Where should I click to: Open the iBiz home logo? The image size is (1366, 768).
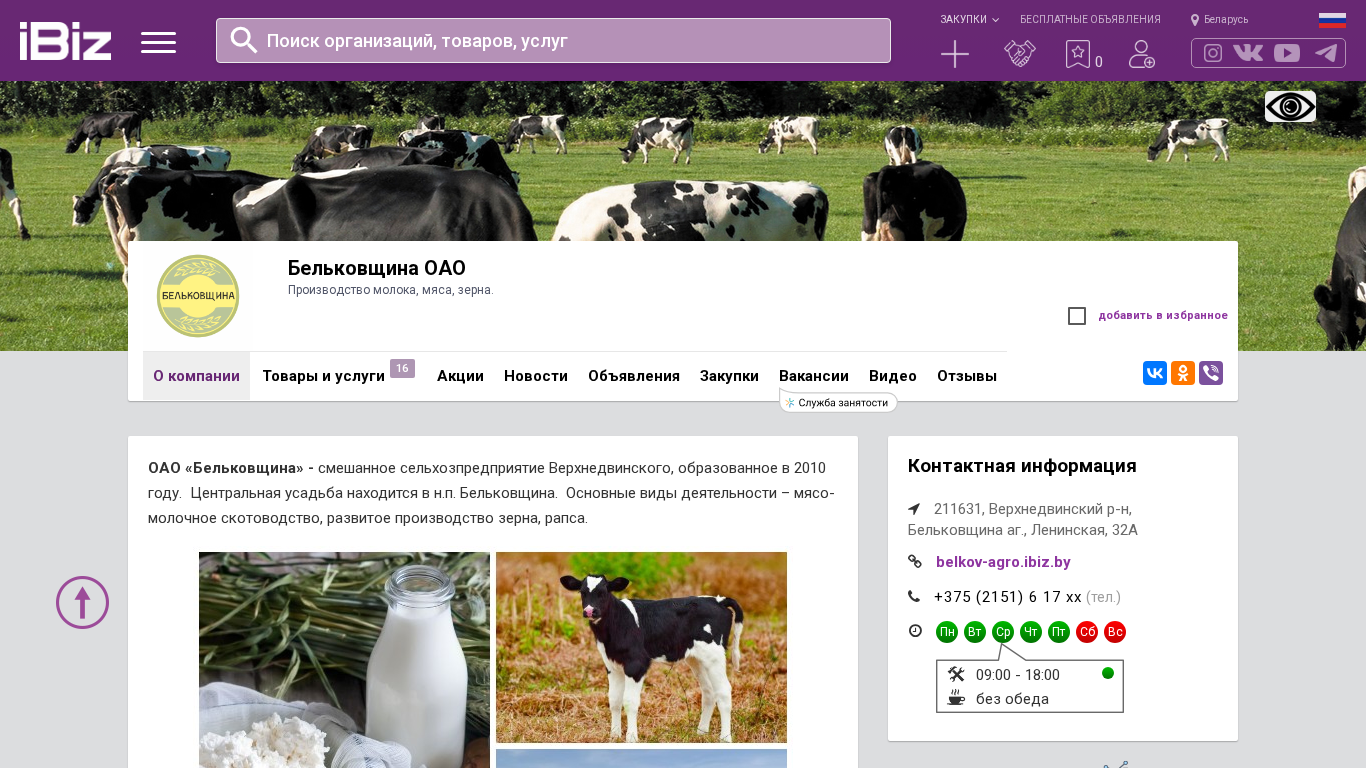(x=65, y=41)
